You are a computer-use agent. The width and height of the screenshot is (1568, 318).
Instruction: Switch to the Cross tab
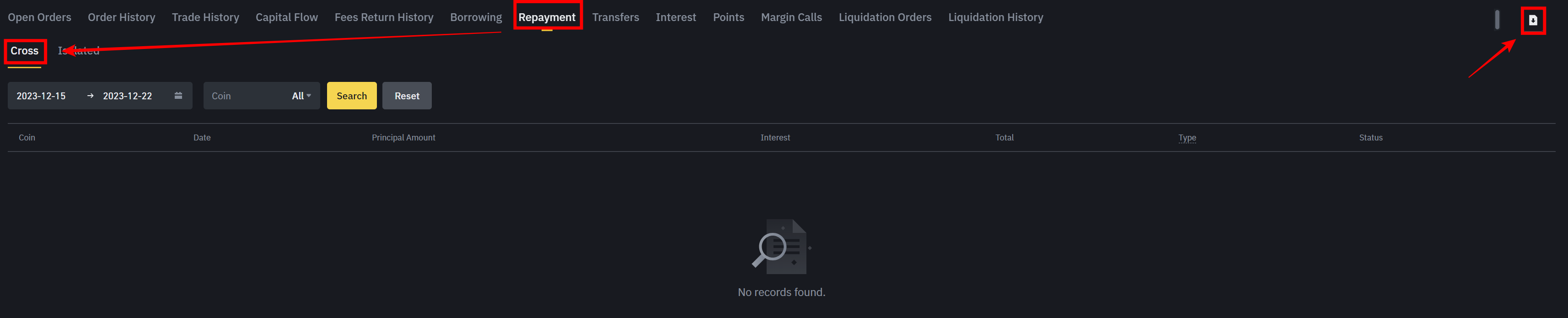click(x=24, y=51)
